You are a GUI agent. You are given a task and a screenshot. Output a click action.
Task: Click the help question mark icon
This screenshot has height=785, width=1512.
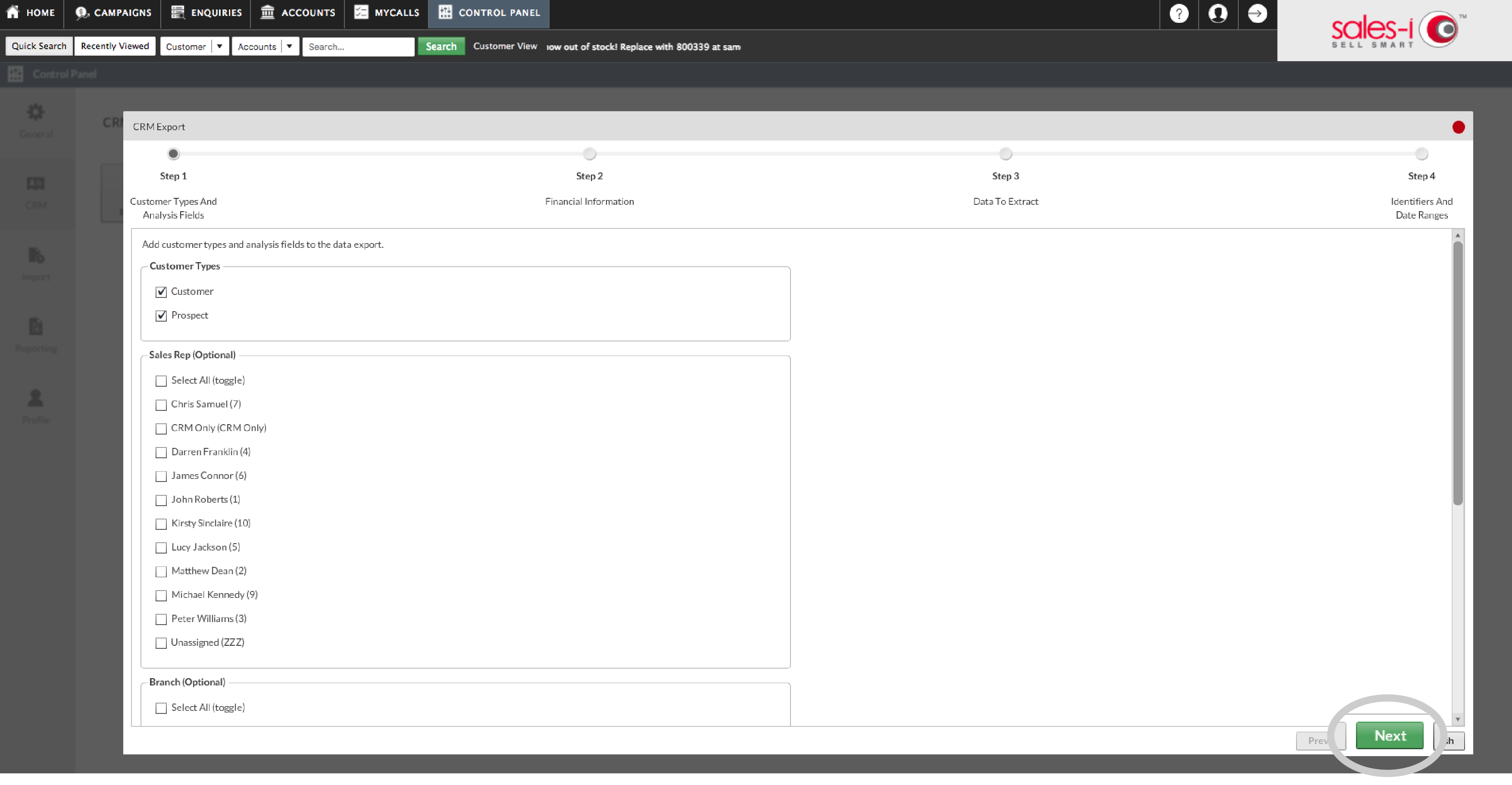[x=1178, y=13]
